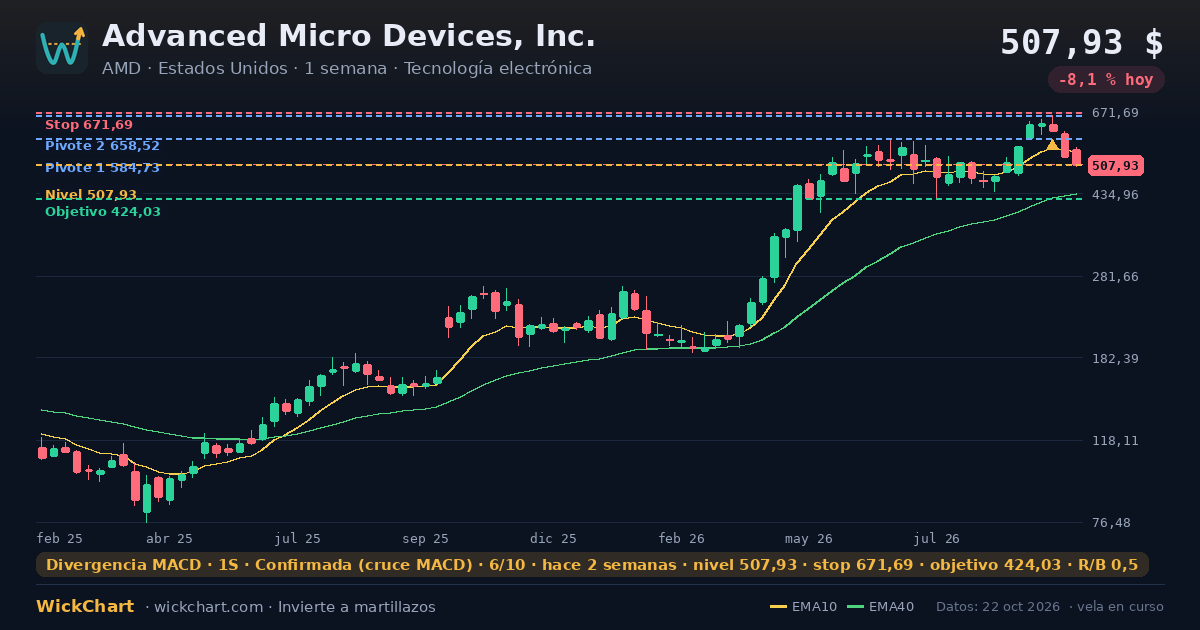Click the Nivel 507,93 label
The width and height of the screenshot is (1200, 630).
click(x=91, y=195)
